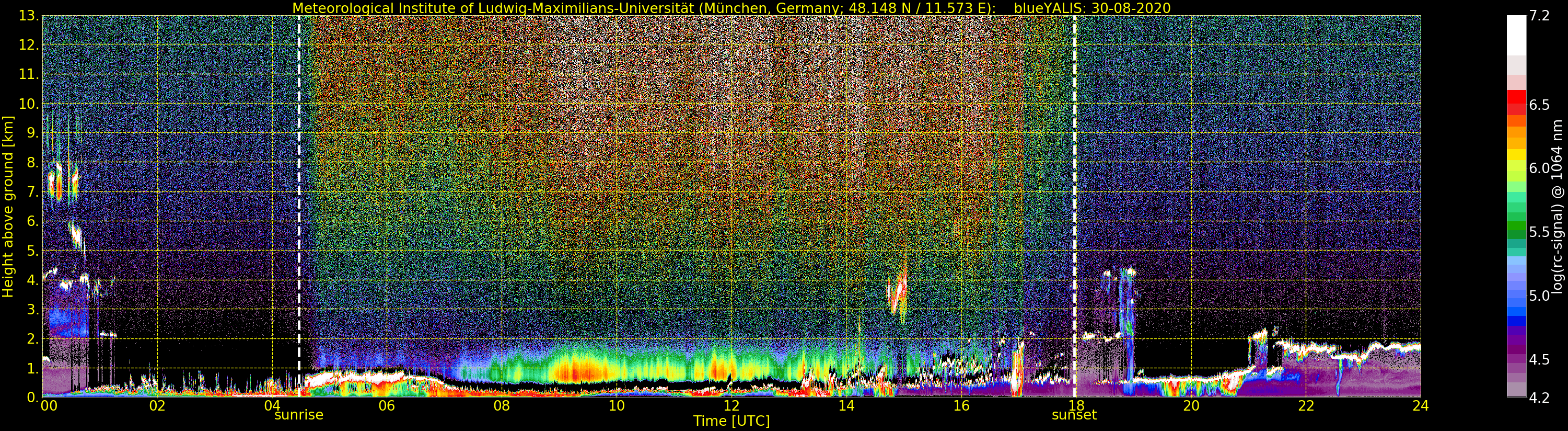Screen dimensions: 1568x431
Task: Click the "log(rc-signal) @ 1064 nm" colorbar label
Action: [x=1558, y=206]
